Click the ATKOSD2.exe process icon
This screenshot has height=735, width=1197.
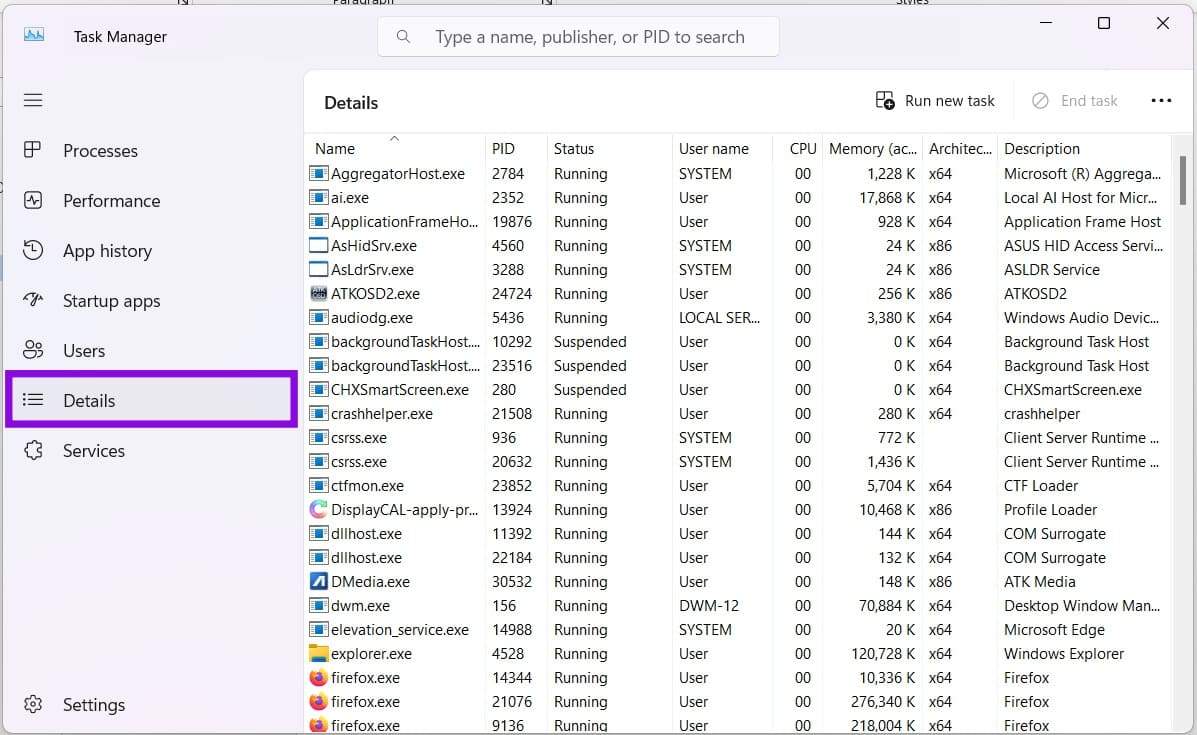pos(318,294)
